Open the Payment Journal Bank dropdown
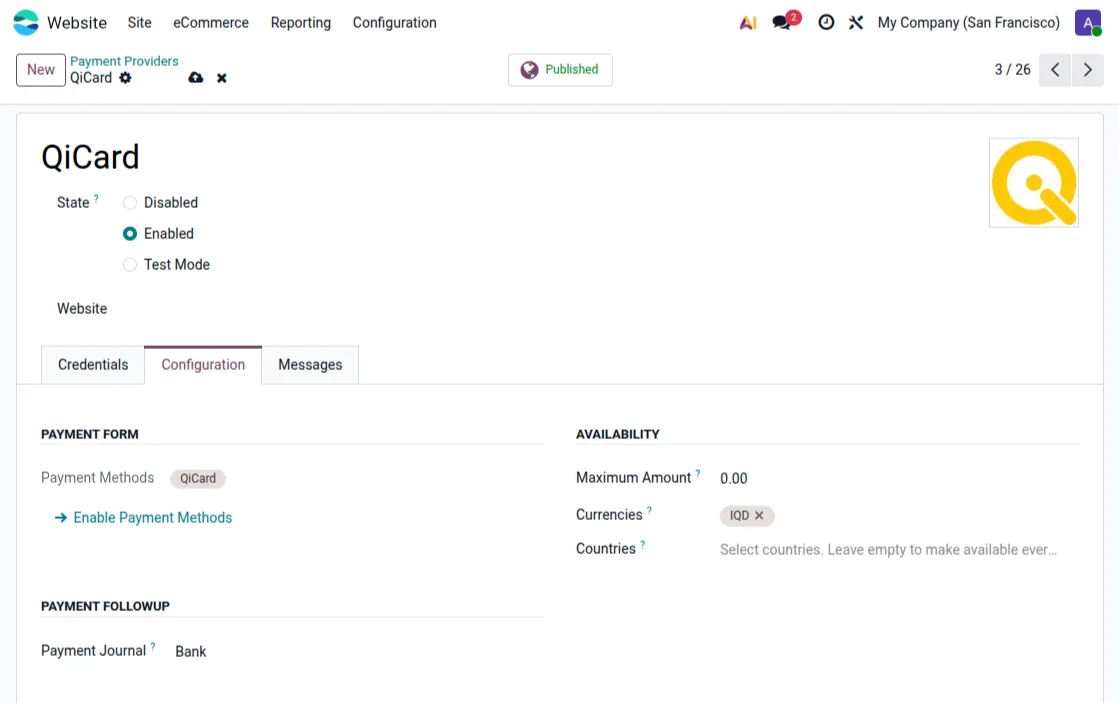This screenshot has width=1119, height=703. [x=358, y=652]
